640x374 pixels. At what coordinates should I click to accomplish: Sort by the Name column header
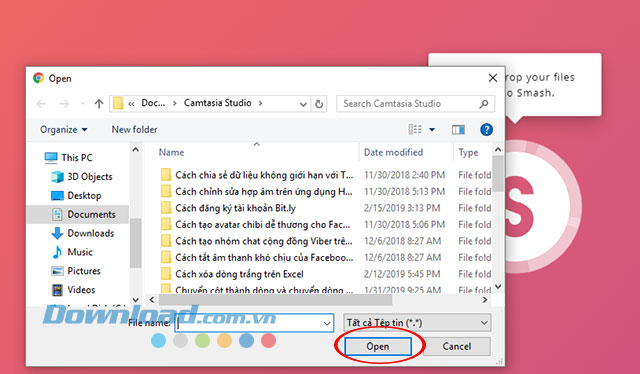tap(171, 152)
